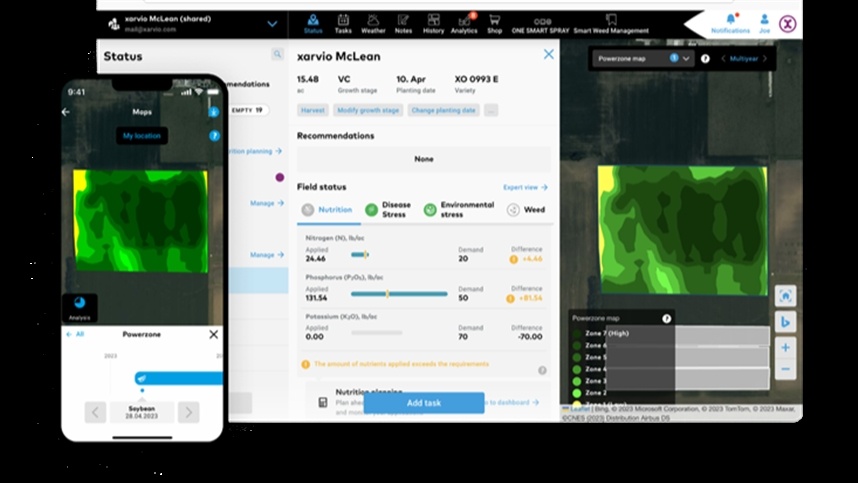Click the home extent map button
This screenshot has height=483, width=858.
click(x=785, y=296)
